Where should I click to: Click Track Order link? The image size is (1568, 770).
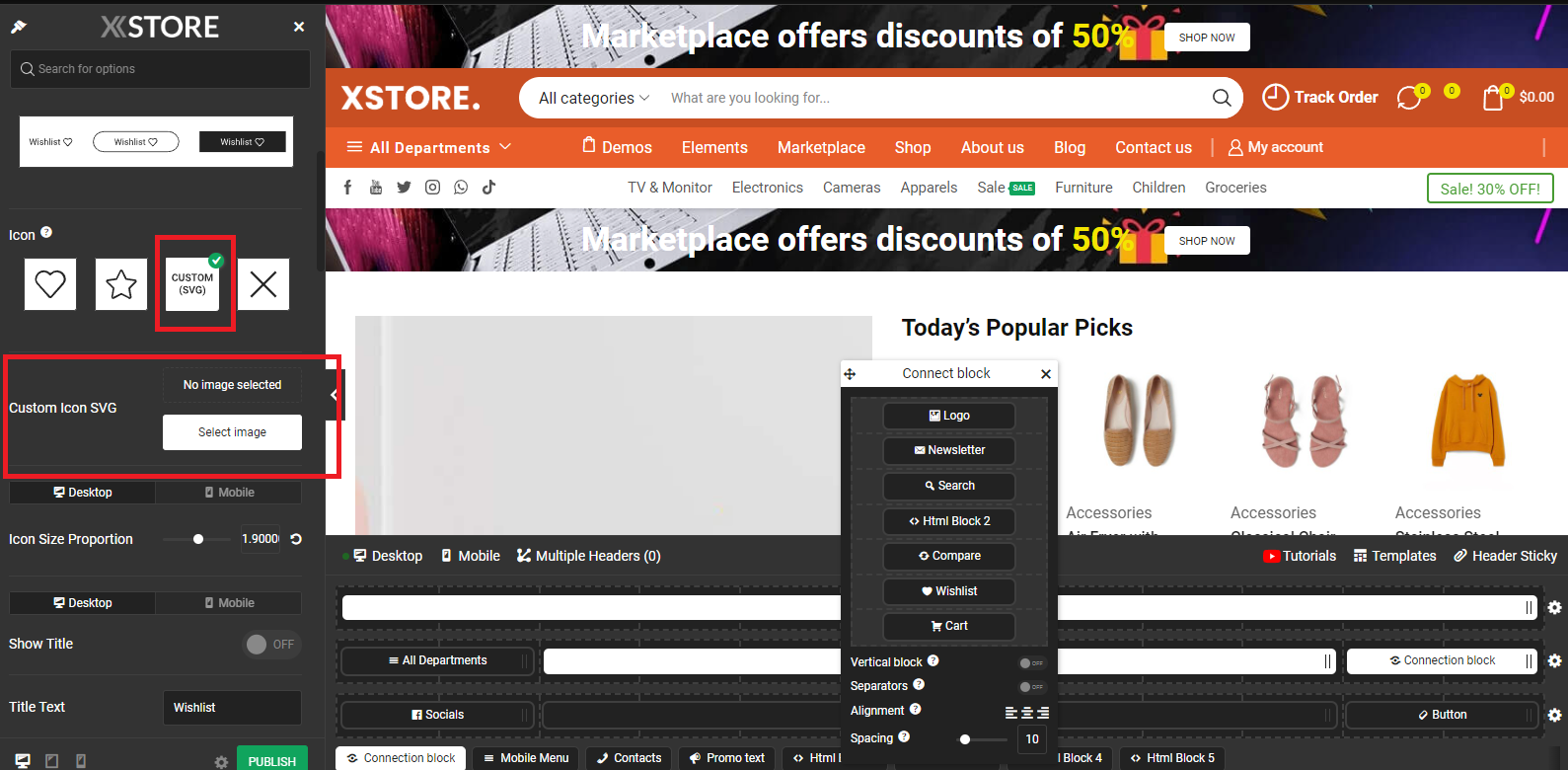point(1320,97)
